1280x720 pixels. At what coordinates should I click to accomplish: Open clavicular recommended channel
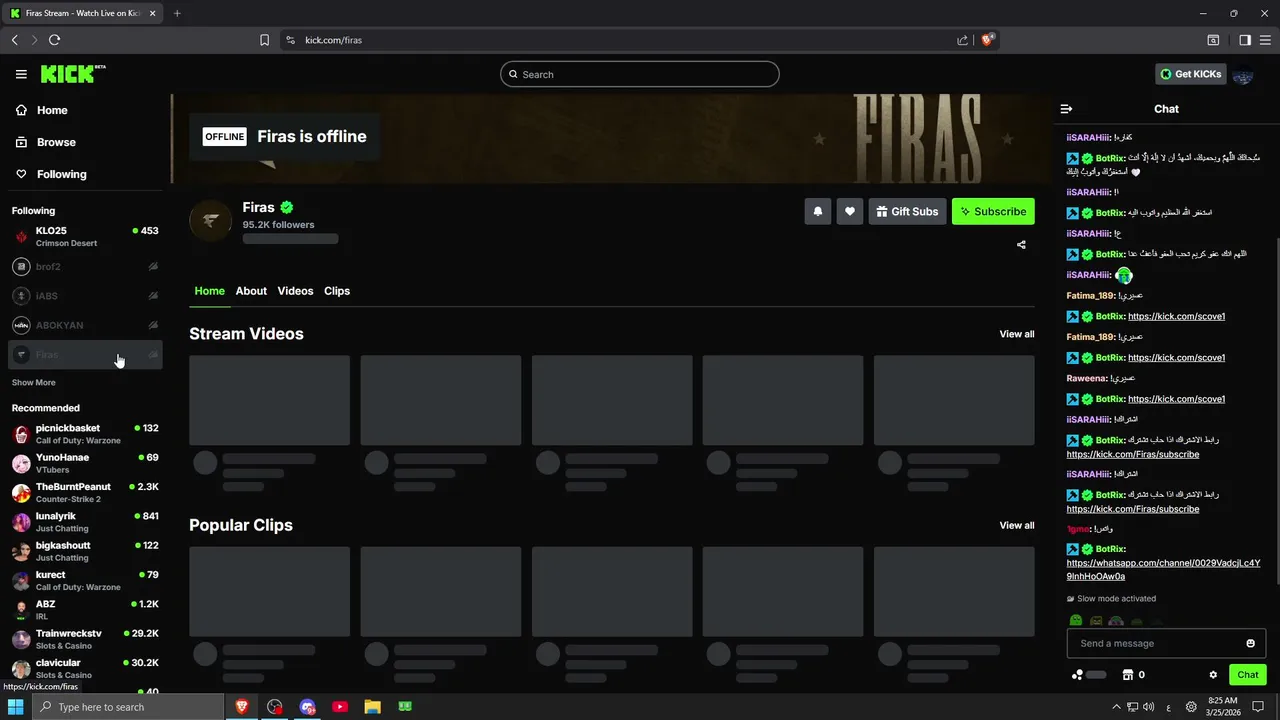click(85, 669)
